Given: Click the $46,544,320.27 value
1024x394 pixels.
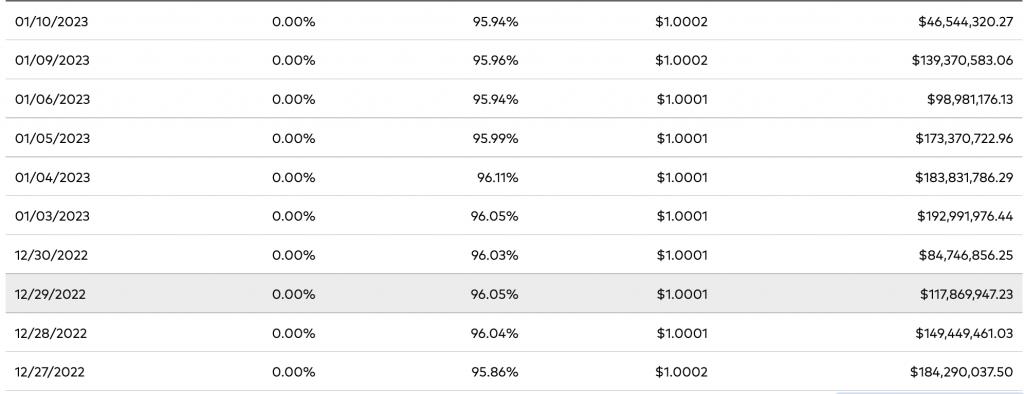Looking at the screenshot, I should [965, 22].
